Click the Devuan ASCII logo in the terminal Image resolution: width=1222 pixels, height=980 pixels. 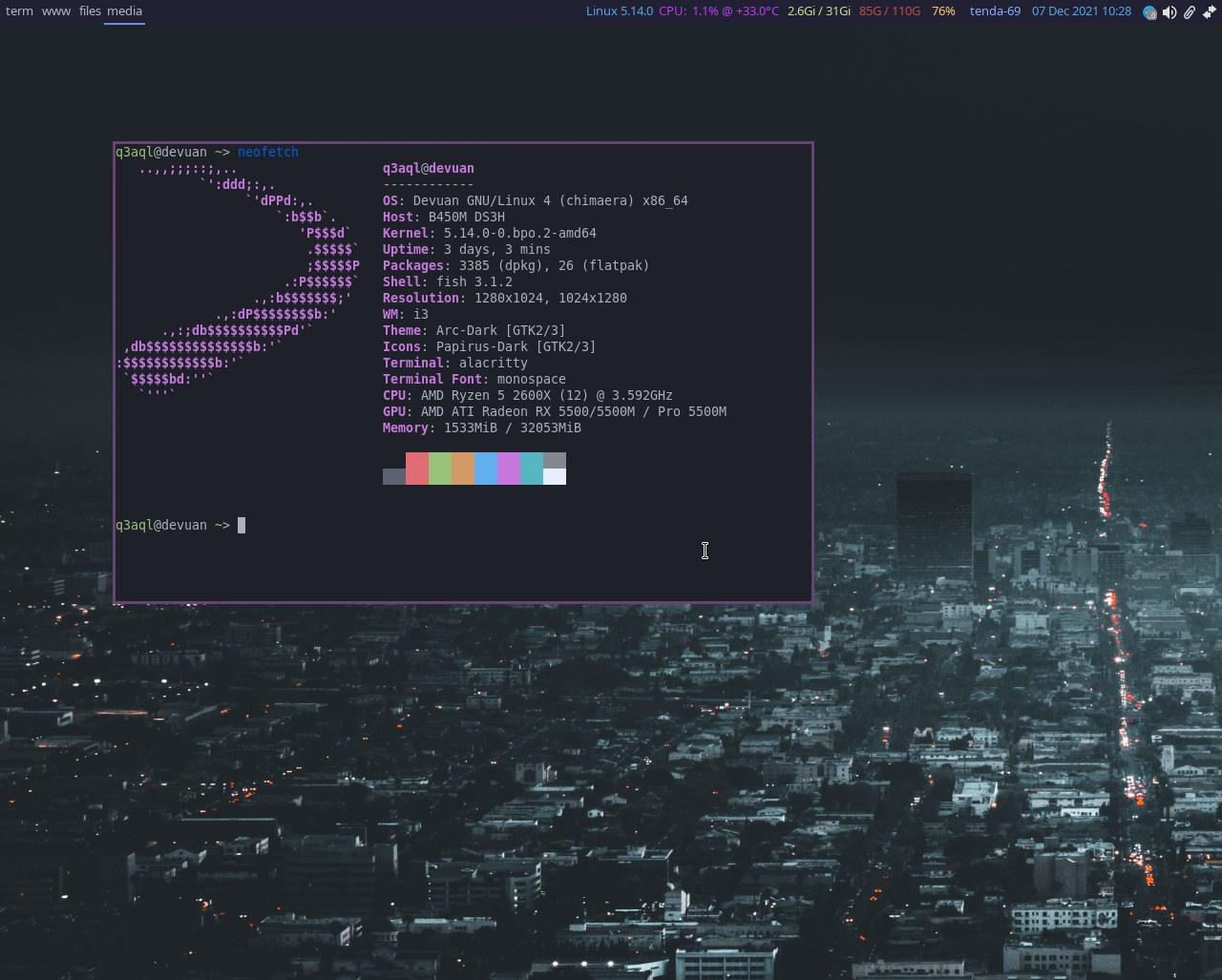pyautogui.click(x=238, y=281)
